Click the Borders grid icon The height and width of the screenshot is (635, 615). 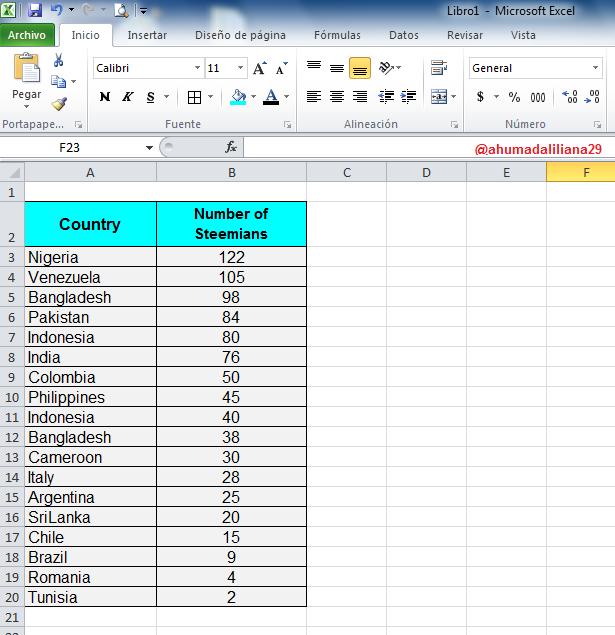(x=194, y=97)
